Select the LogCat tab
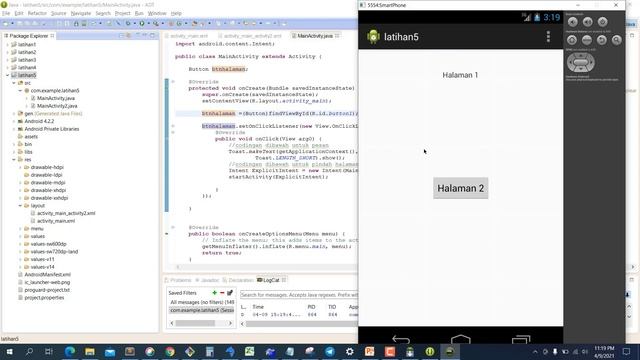The height and width of the screenshot is (360, 640). [271, 280]
